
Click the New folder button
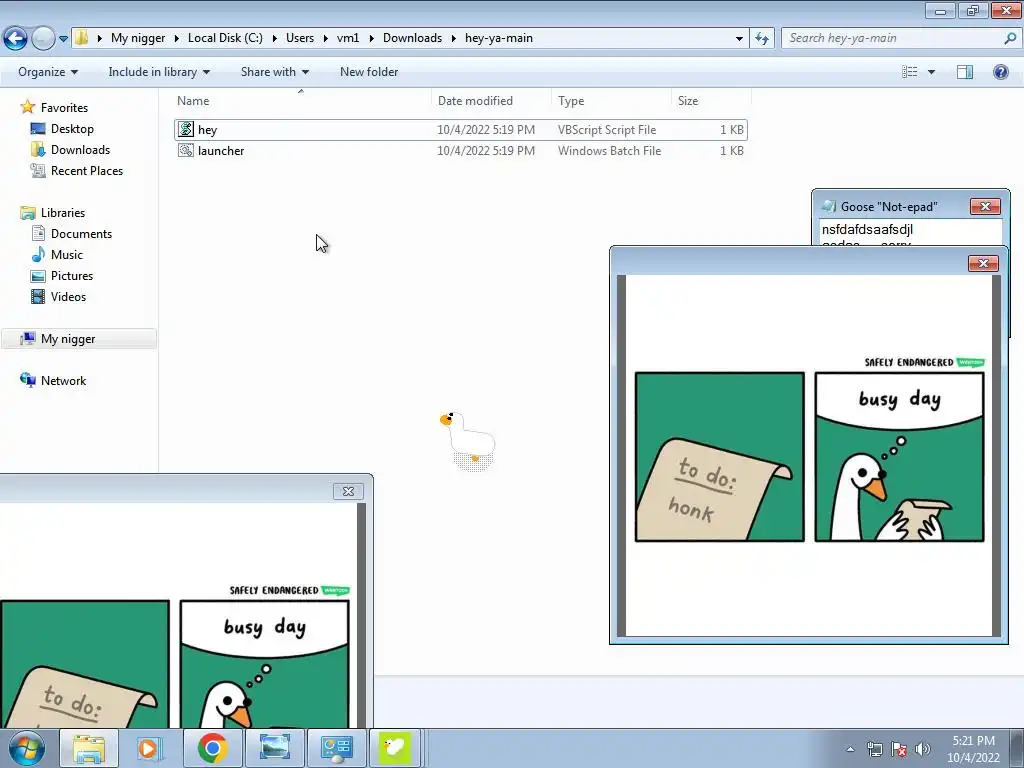coord(368,72)
